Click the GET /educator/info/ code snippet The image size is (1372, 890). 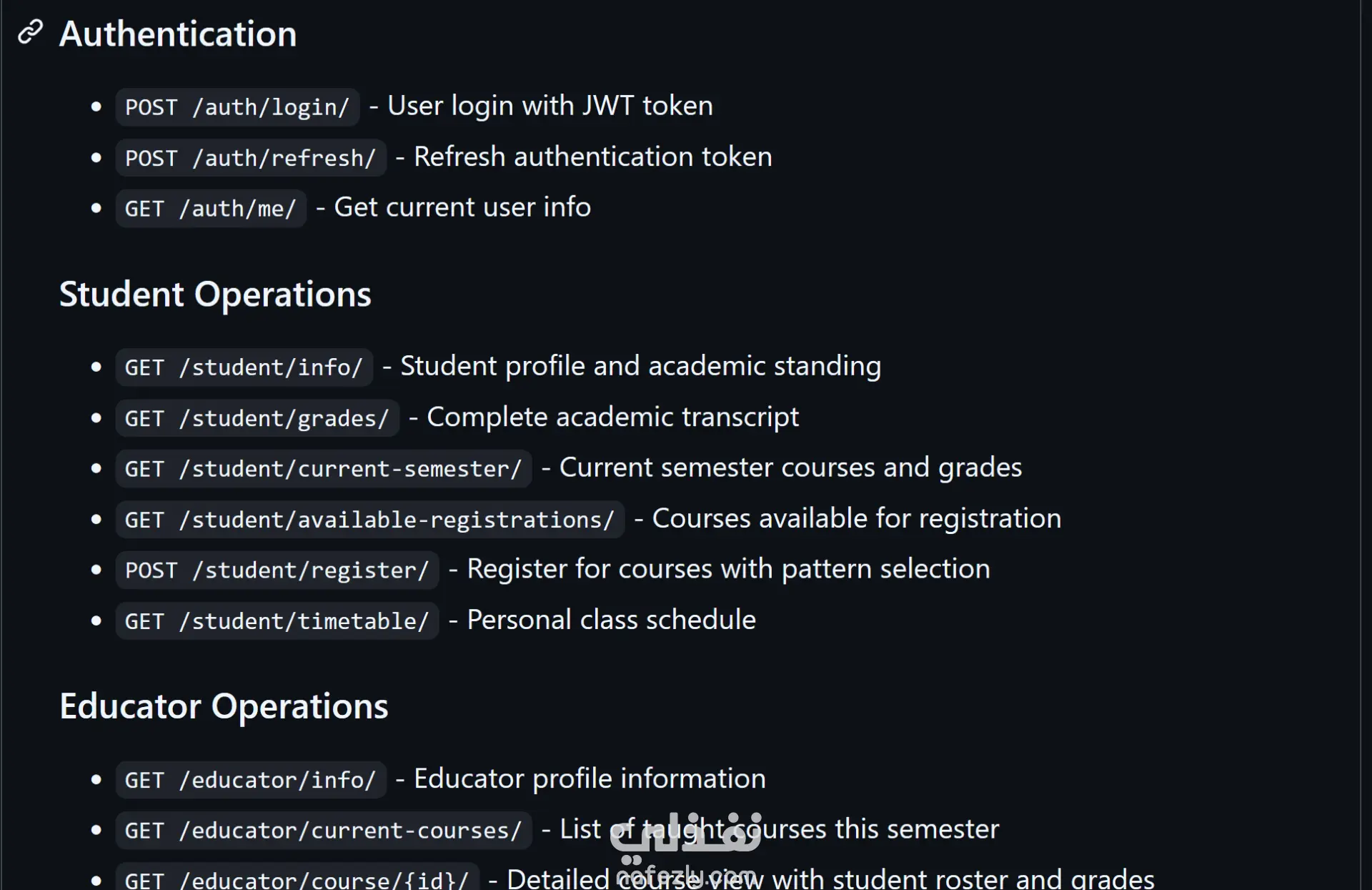click(250, 780)
